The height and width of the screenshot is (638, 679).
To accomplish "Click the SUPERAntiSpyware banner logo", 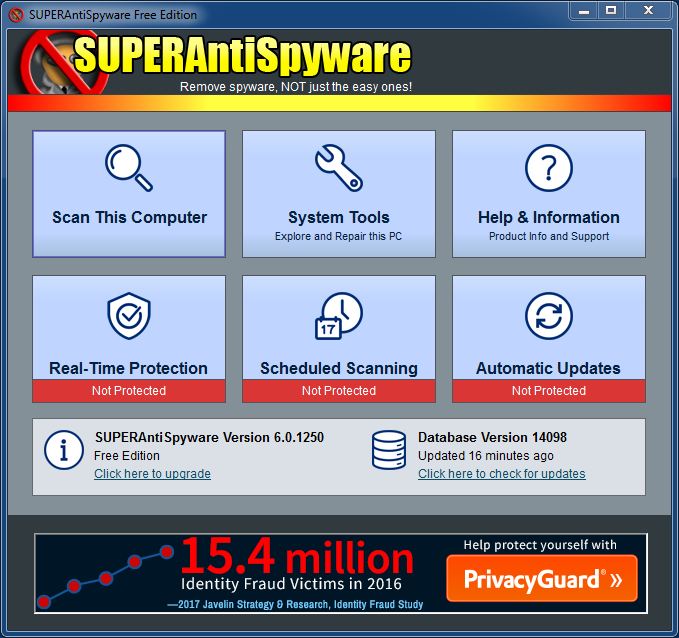I will 217,62.
